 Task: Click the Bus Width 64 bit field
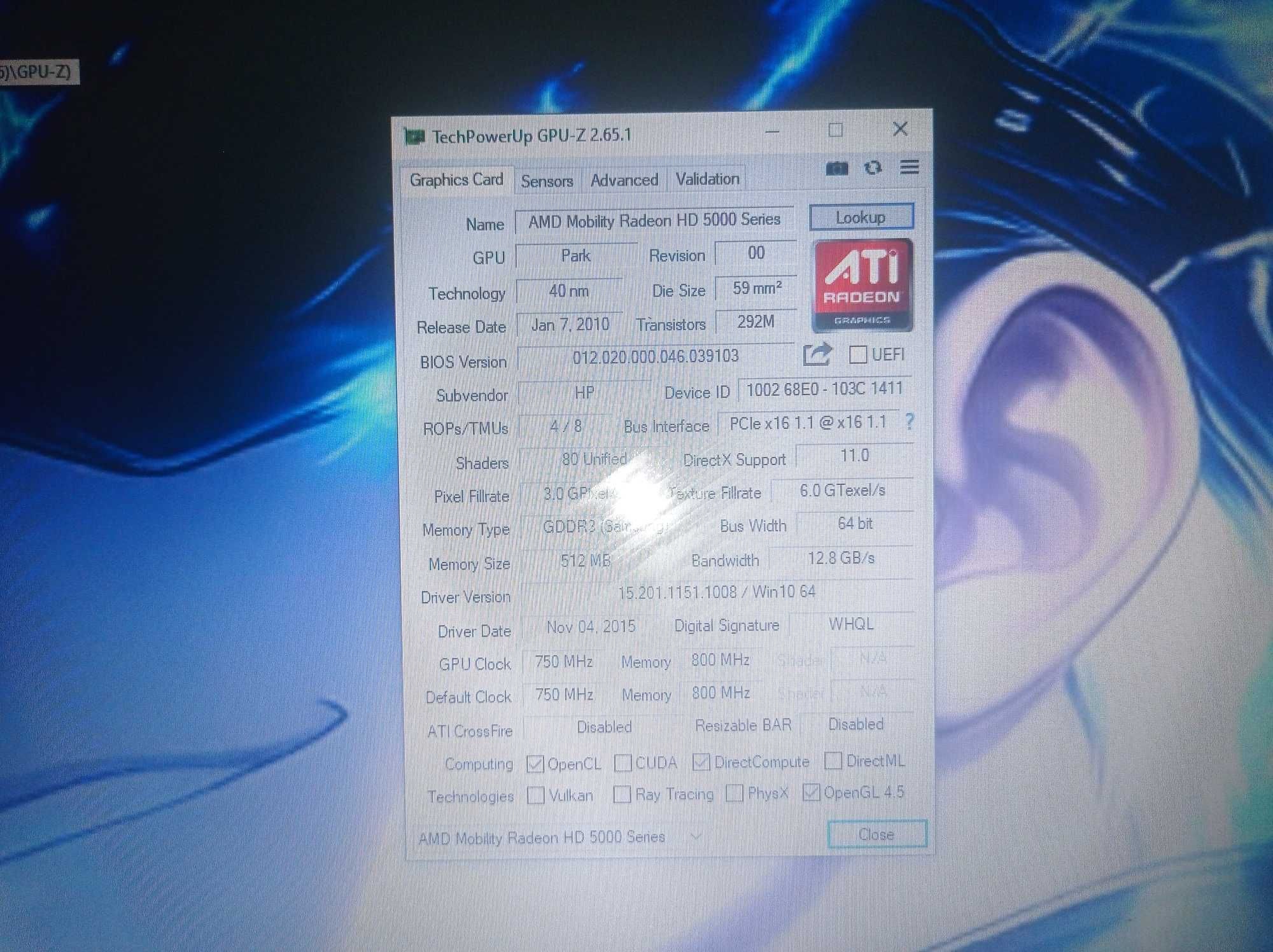(x=855, y=524)
